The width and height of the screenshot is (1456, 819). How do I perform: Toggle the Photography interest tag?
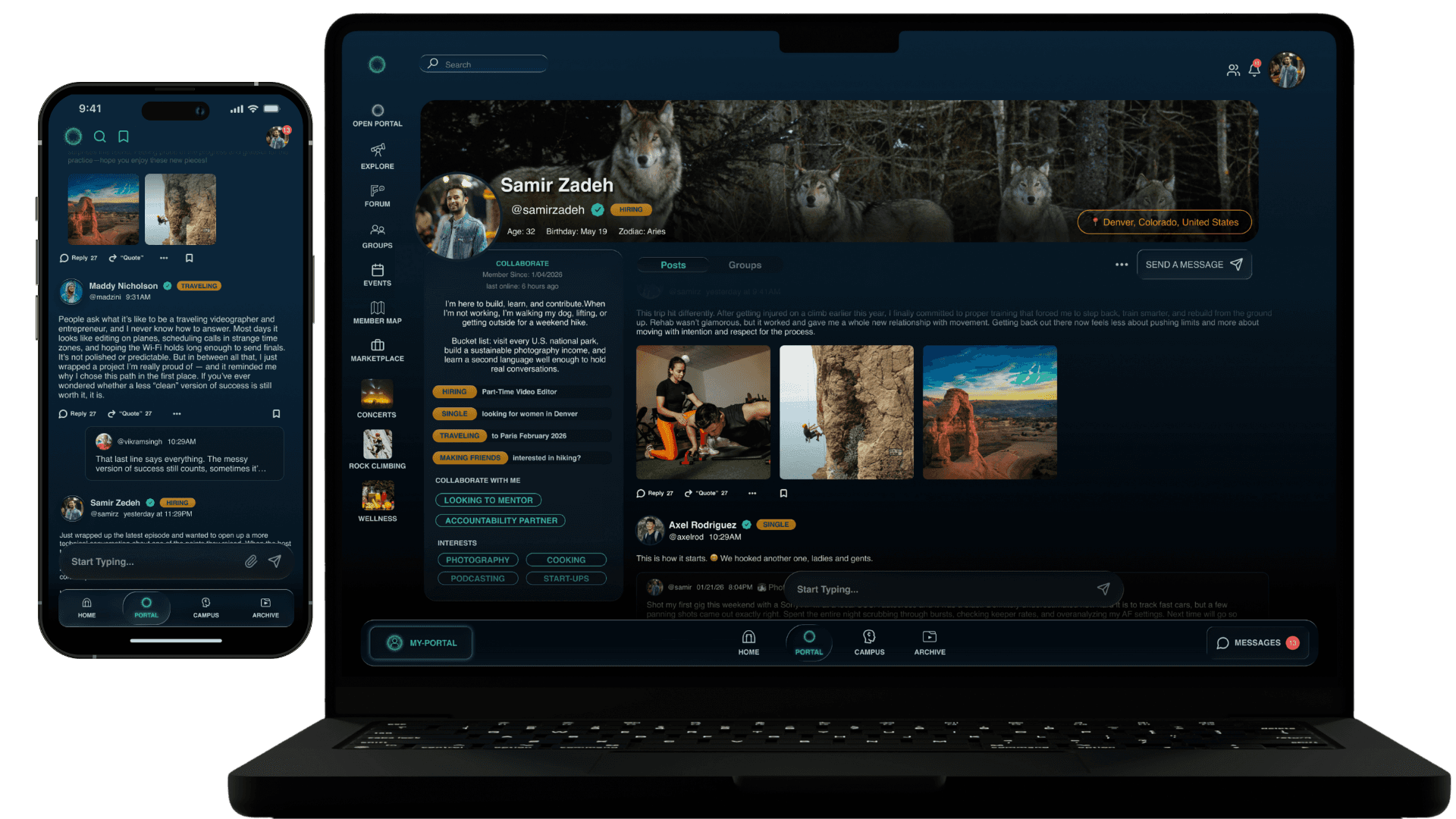pos(478,560)
